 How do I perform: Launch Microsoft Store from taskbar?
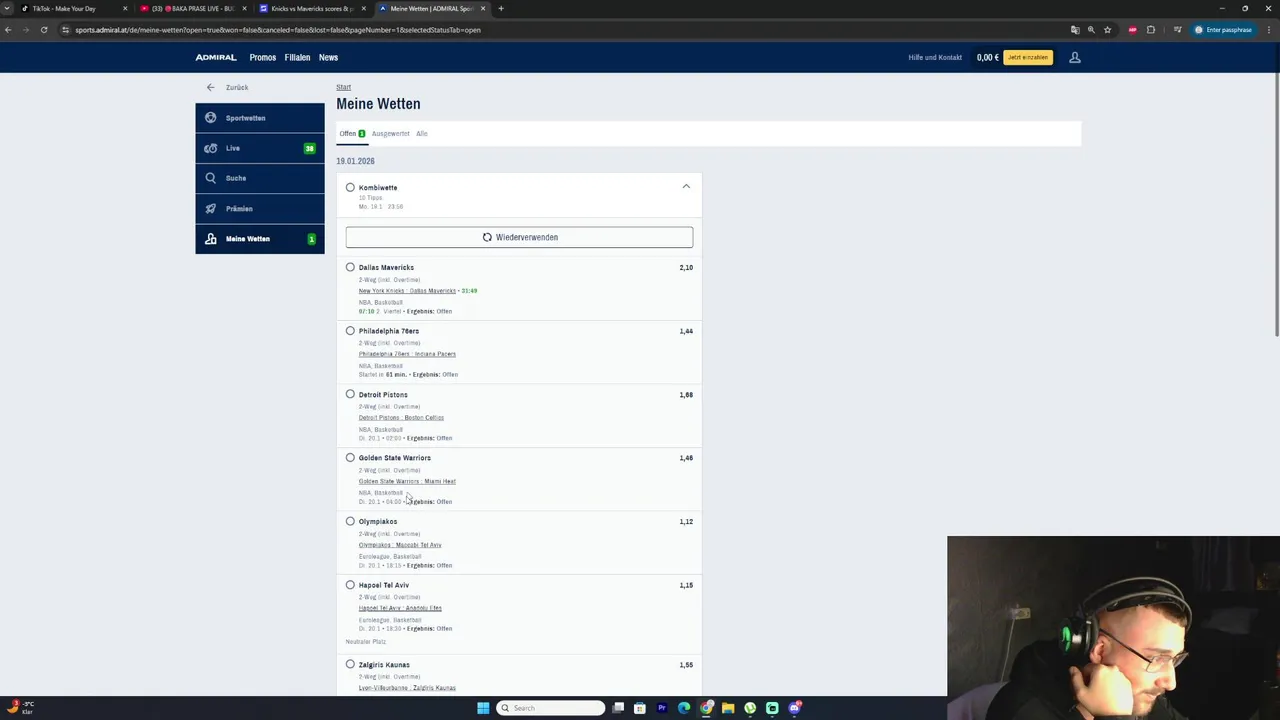640,708
